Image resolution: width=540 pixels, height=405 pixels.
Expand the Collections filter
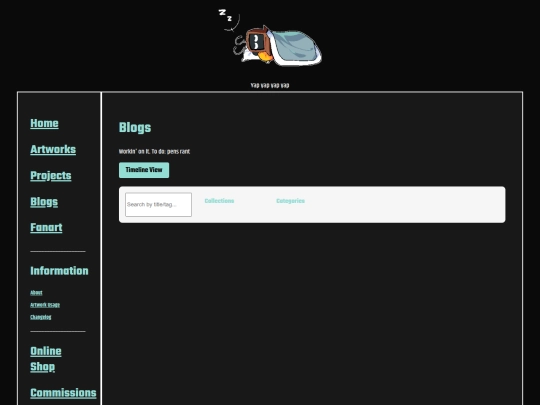[x=219, y=201]
